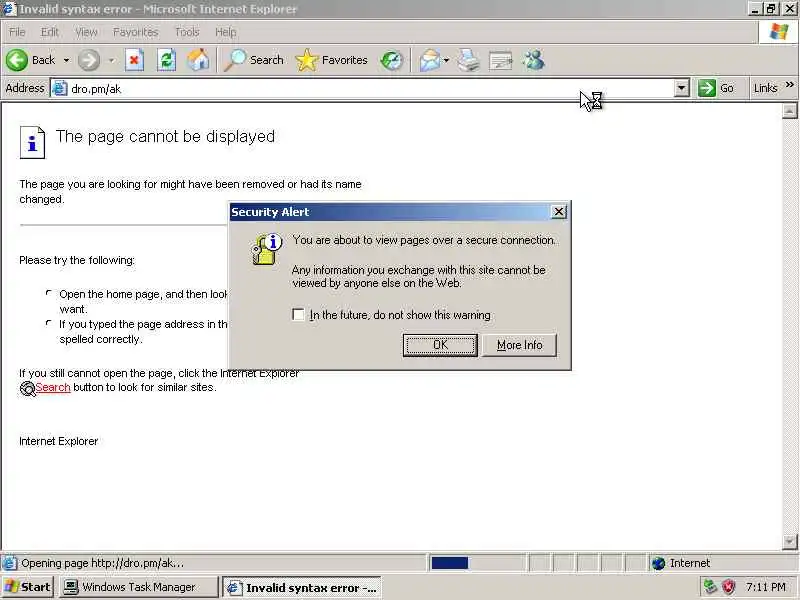Expand the address bar dropdown list

(681, 88)
